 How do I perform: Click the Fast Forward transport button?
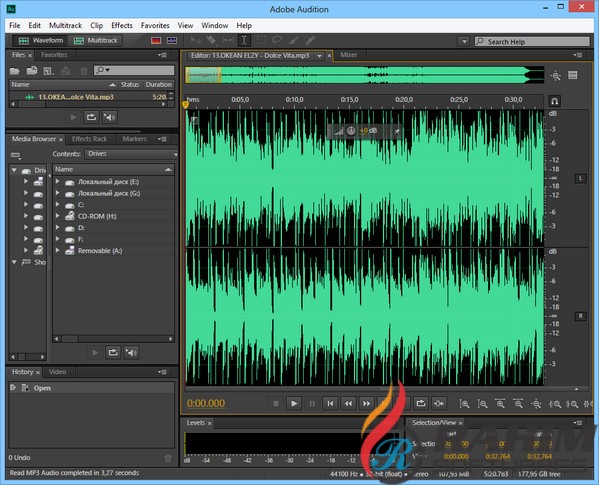(x=366, y=403)
